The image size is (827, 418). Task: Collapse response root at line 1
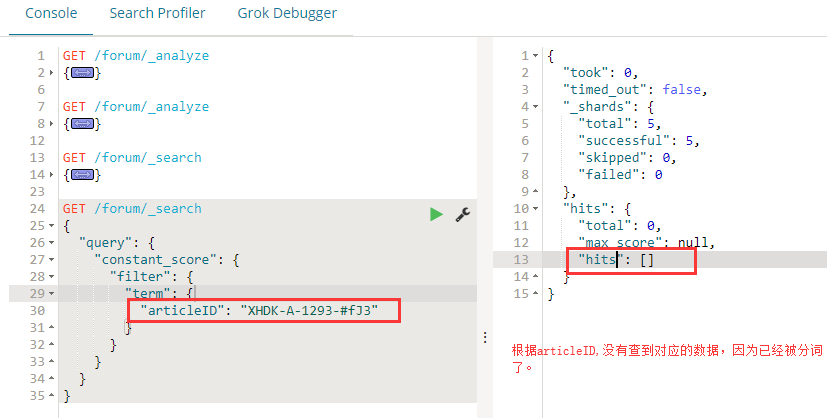(x=535, y=56)
